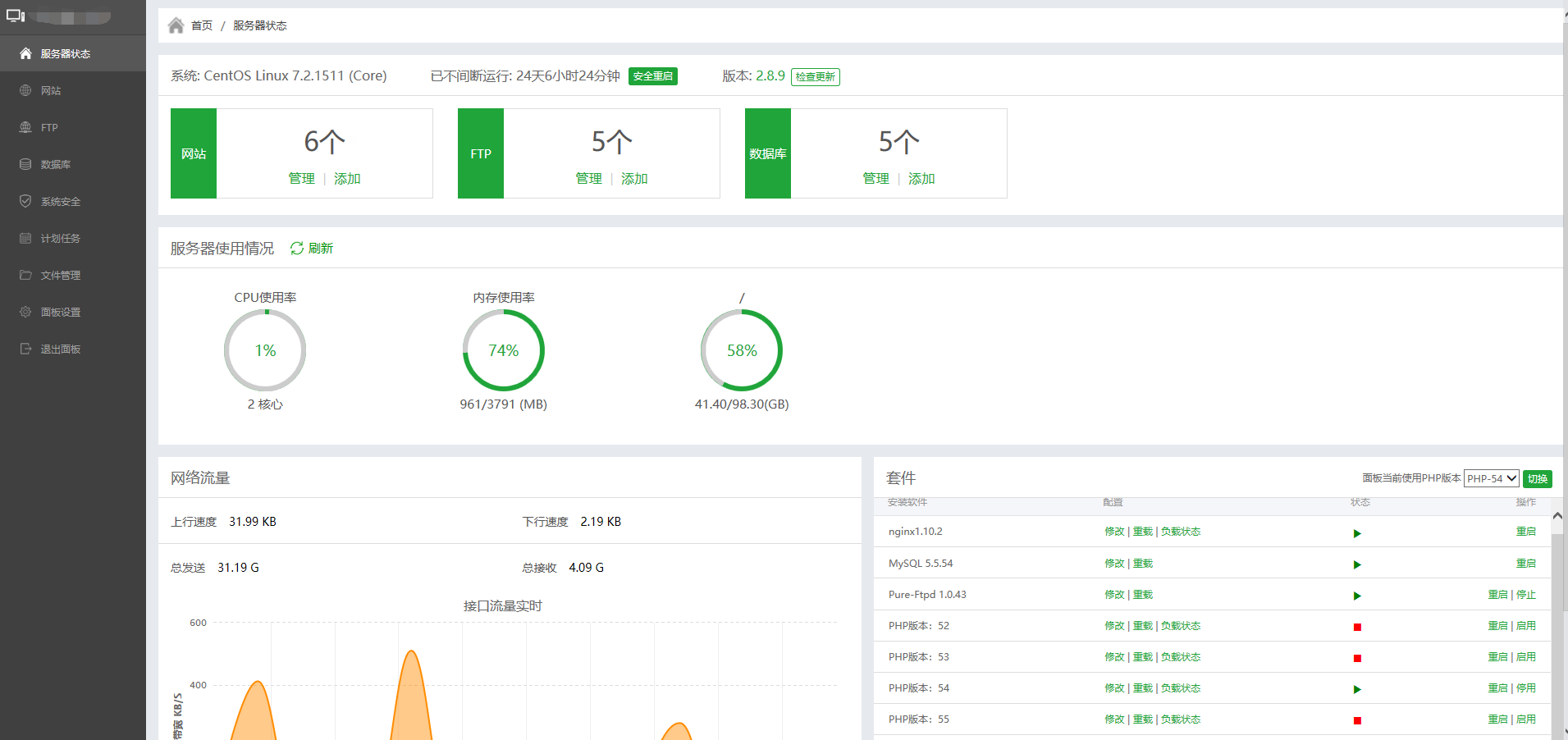Click the 刷新 refresh icon
The height and width of the screenshot is (740, 1568).
(x=297, y=248)
